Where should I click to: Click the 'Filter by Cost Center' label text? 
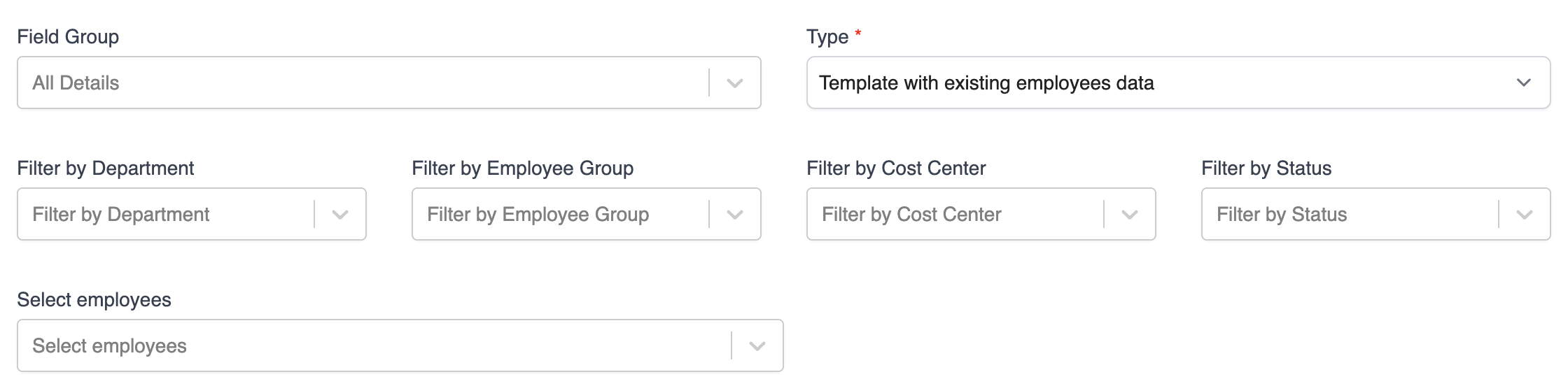pos(896,169)
